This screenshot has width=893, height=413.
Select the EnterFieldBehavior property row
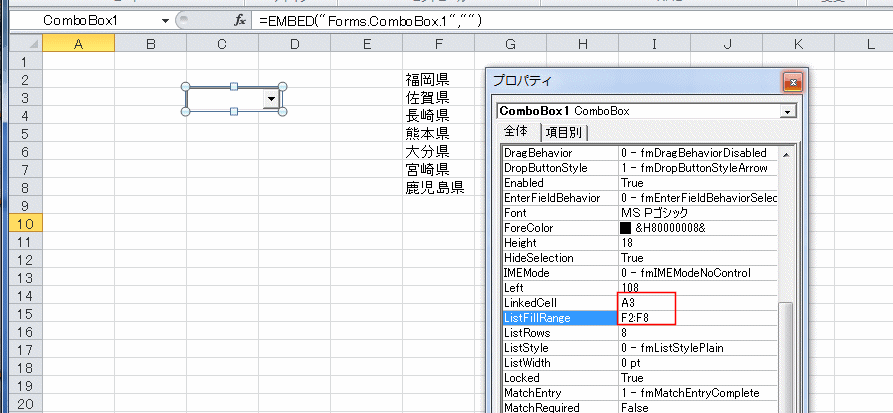(640, 198)
